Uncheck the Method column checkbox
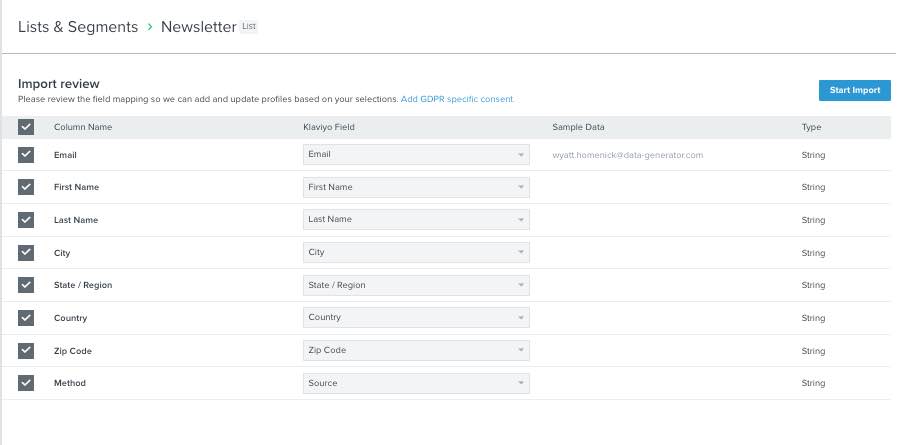The image size is (897, 445). pos(26,383)
